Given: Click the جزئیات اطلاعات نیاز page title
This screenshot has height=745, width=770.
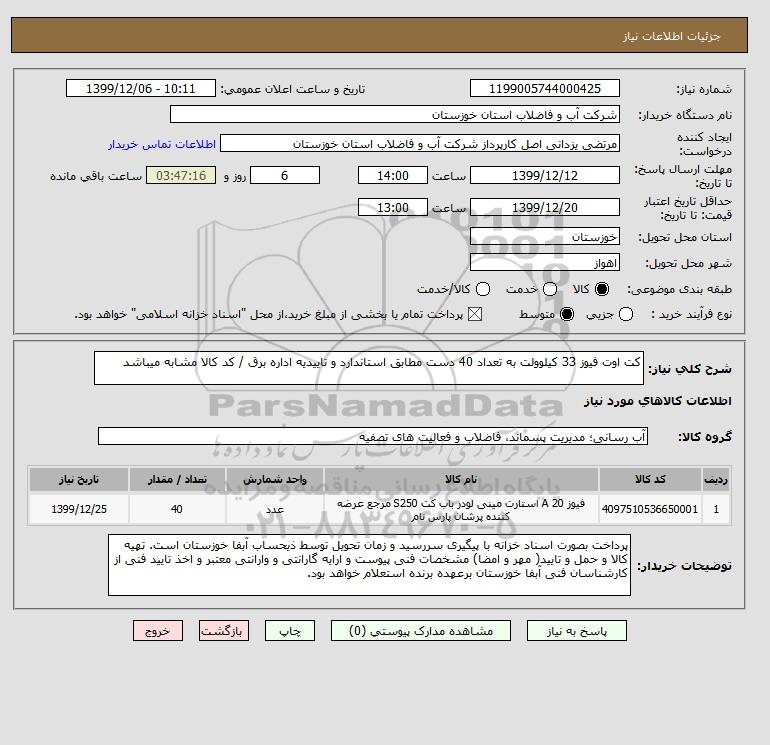Looking at the screenshot, I should coord(671,36).
